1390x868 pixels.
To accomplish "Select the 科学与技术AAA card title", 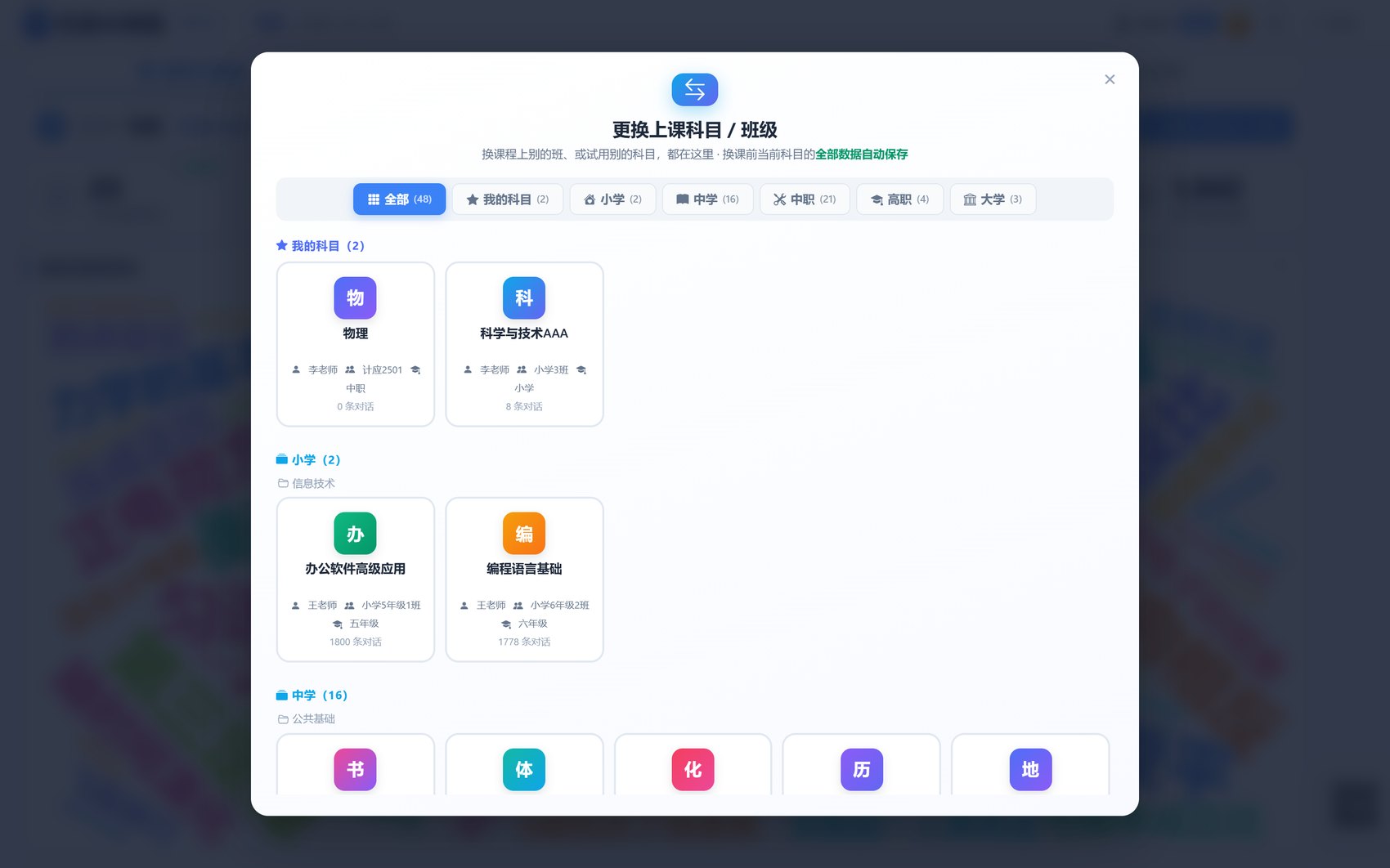I will coord(524,333).
